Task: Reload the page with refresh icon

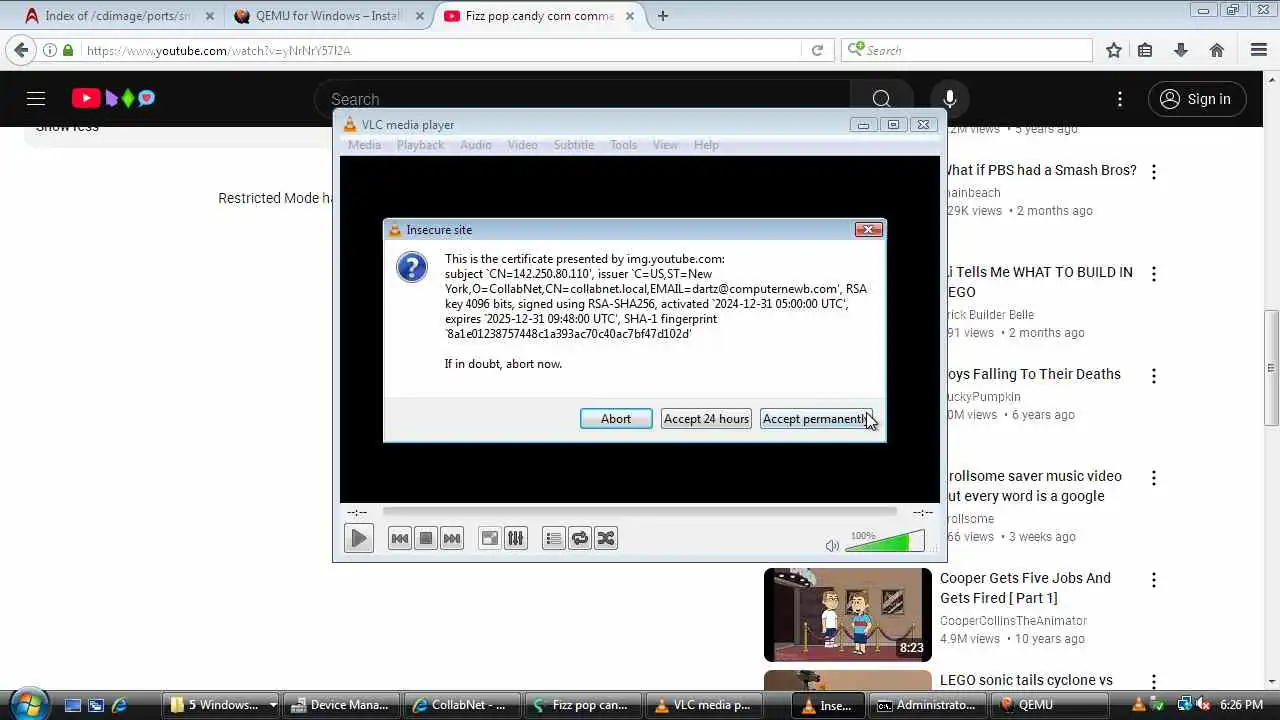Action: point(817,50)
